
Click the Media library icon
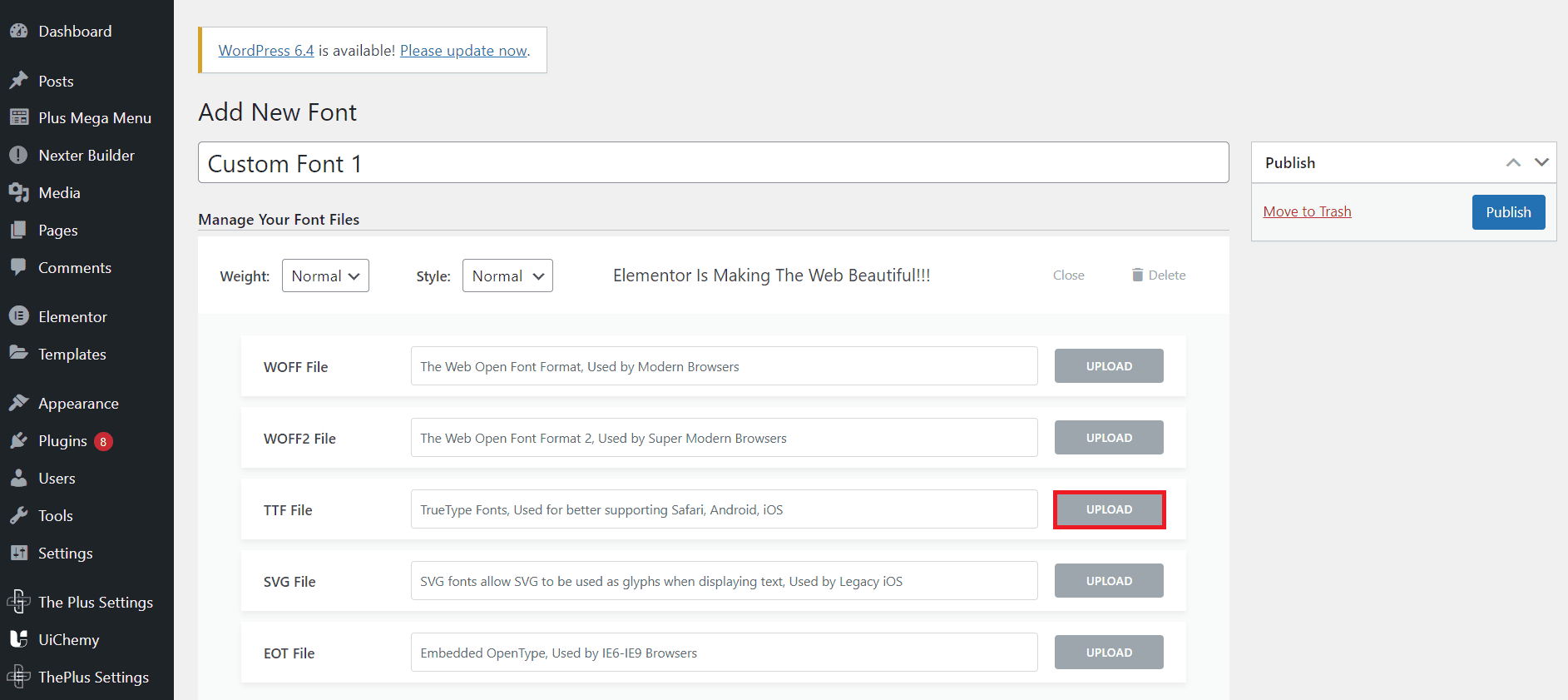[x=18, y=192]
